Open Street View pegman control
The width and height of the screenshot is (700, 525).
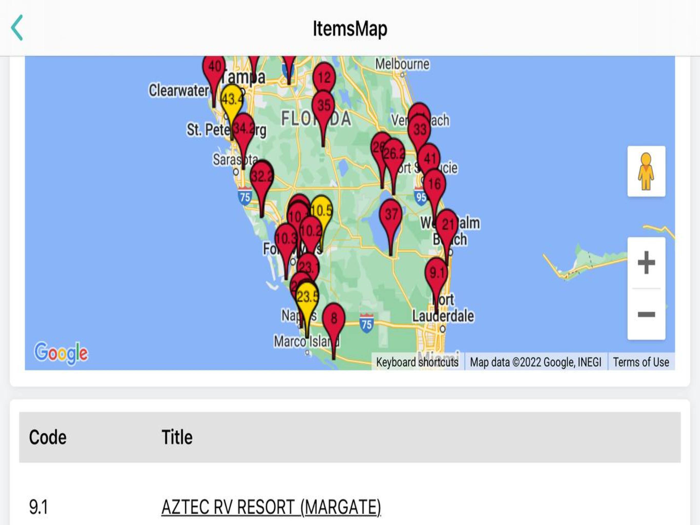(x=646, y=171)
